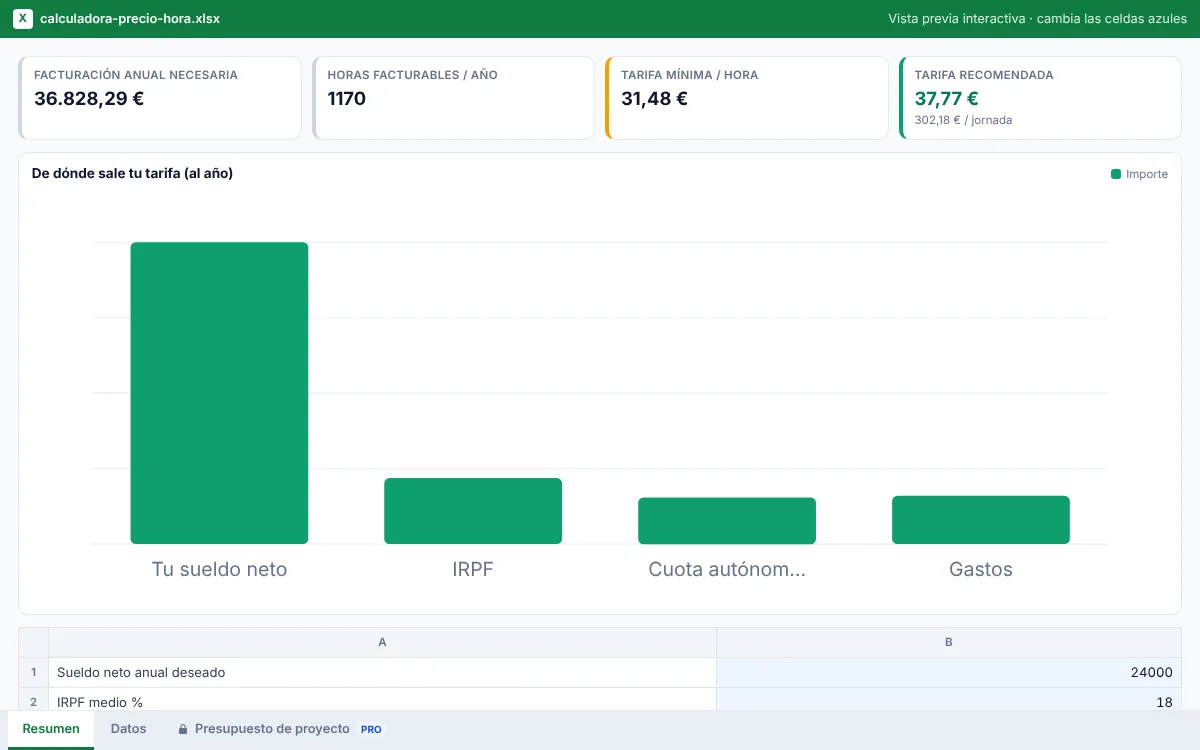The width and height of the screenshot is (1200, 750).
Task: Select the calculadora-precio-hora.xlsx file name
Action: point(130,19)
